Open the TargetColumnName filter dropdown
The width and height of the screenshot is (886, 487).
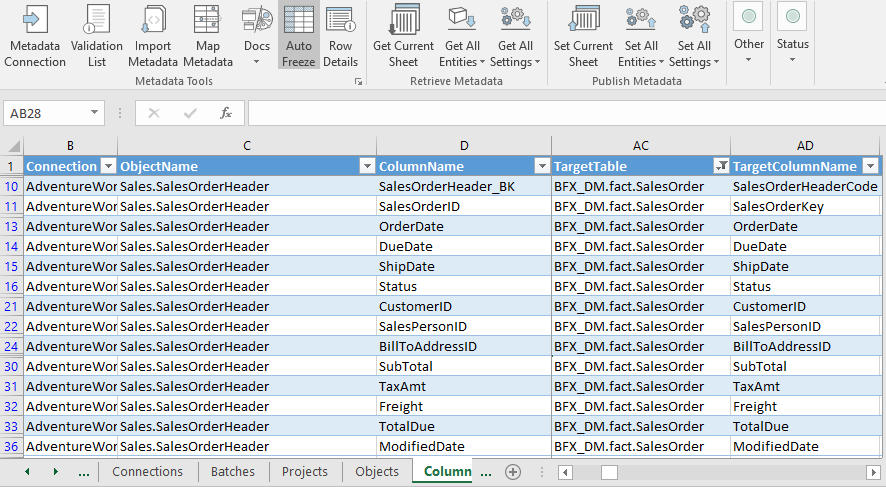point(871,166)
